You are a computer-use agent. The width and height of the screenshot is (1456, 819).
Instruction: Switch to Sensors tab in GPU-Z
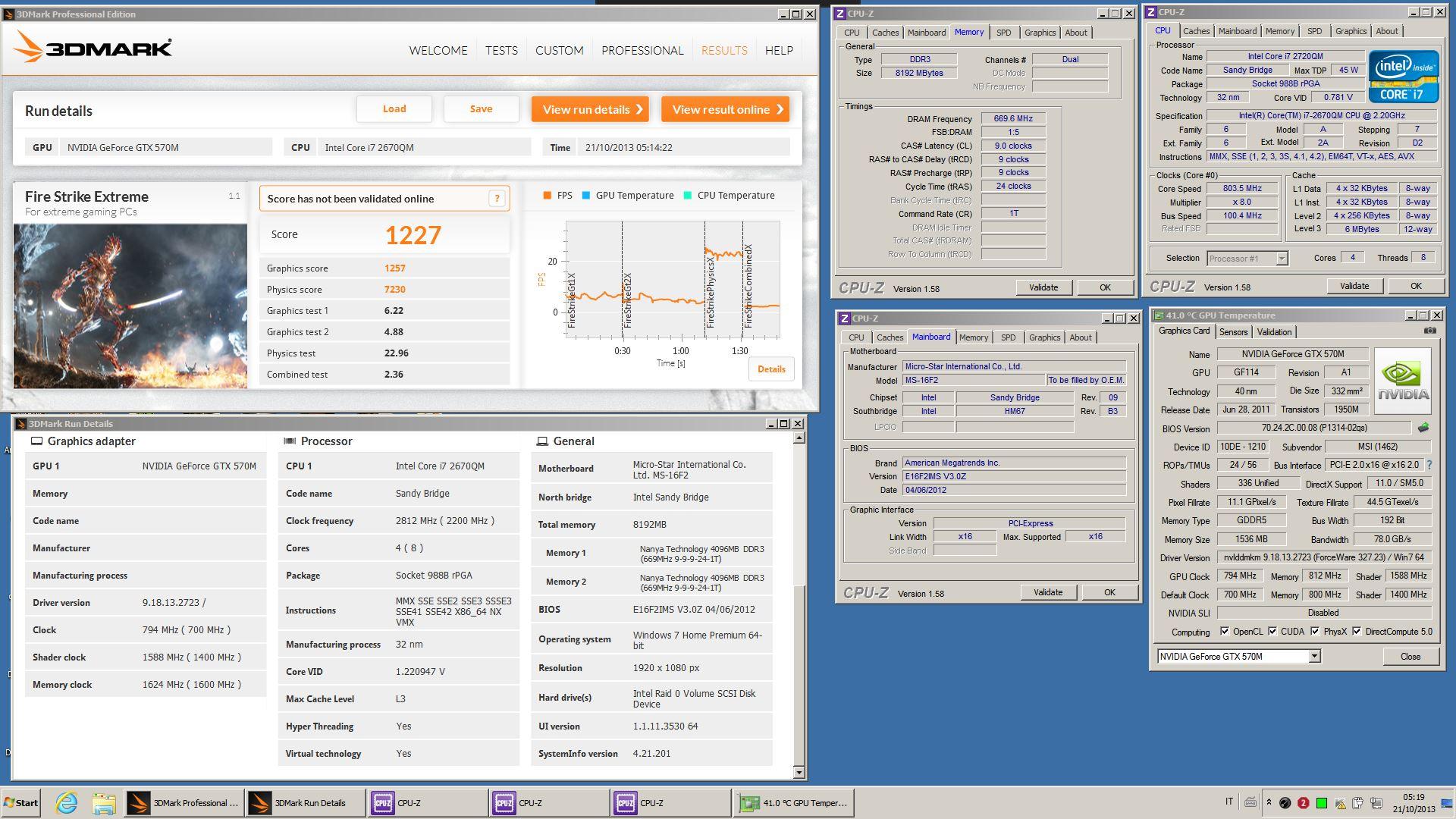(x=1233, y=332)
